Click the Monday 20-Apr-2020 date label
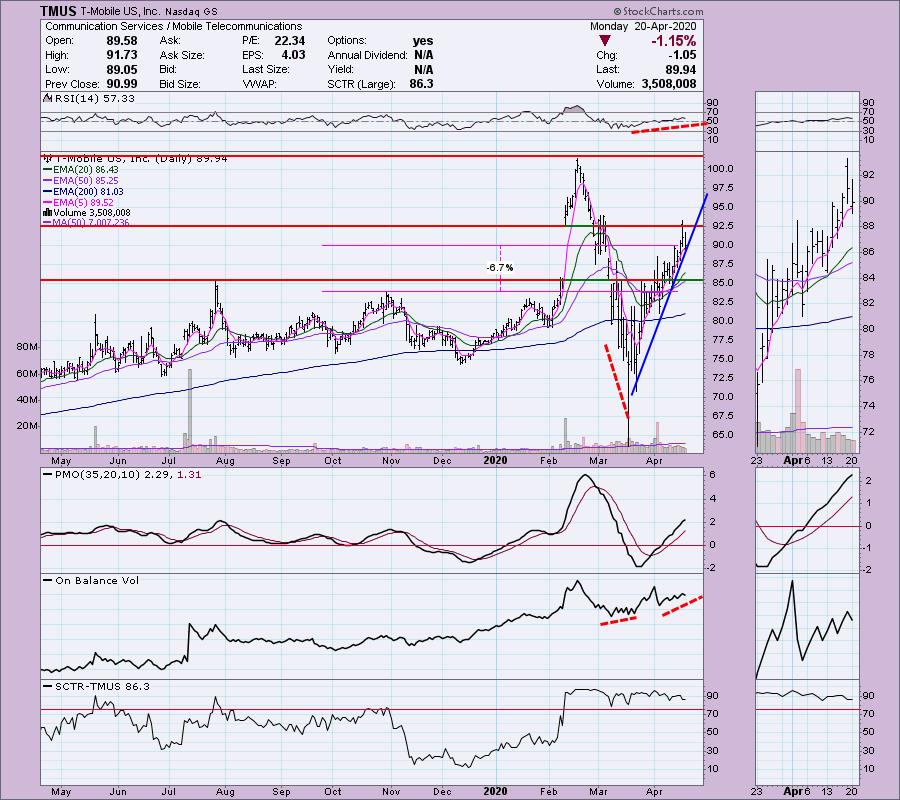900x800 pixels. coord(643,26)
